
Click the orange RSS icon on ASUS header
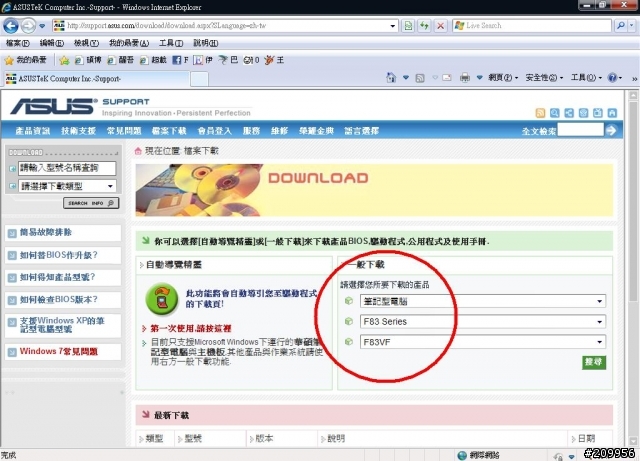(x=540, y=113)
